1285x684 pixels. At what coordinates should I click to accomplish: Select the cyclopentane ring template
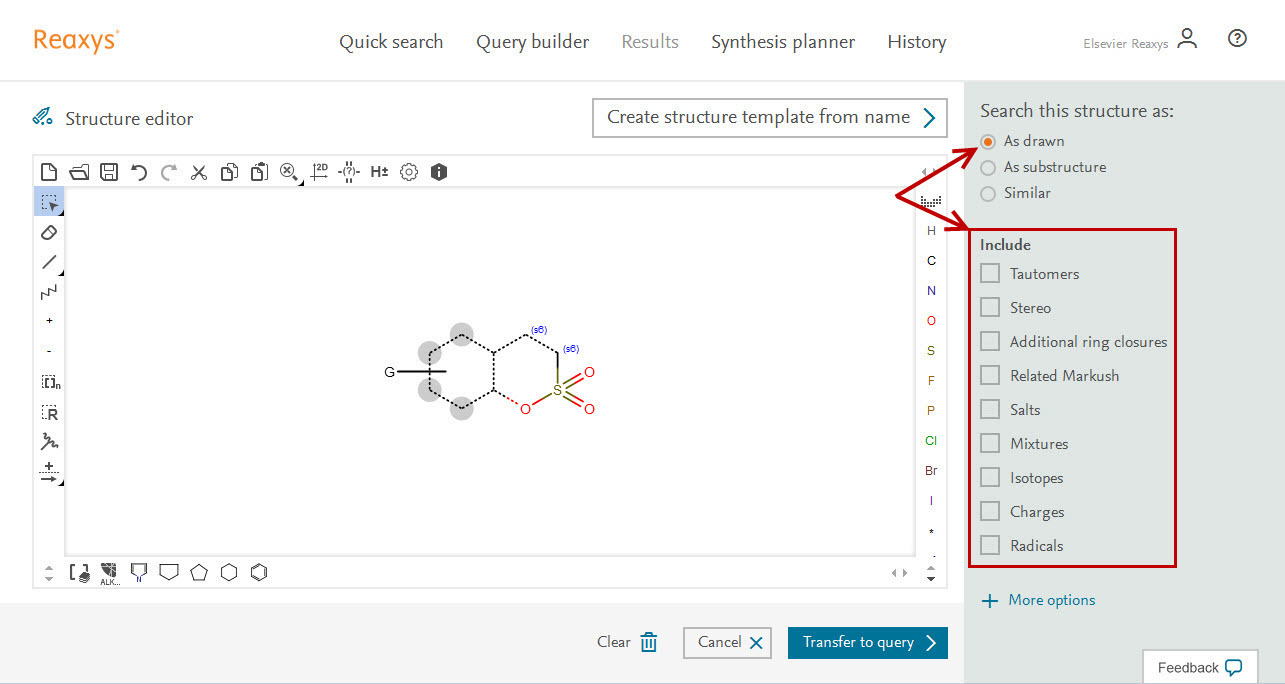[x=199, y=572]
